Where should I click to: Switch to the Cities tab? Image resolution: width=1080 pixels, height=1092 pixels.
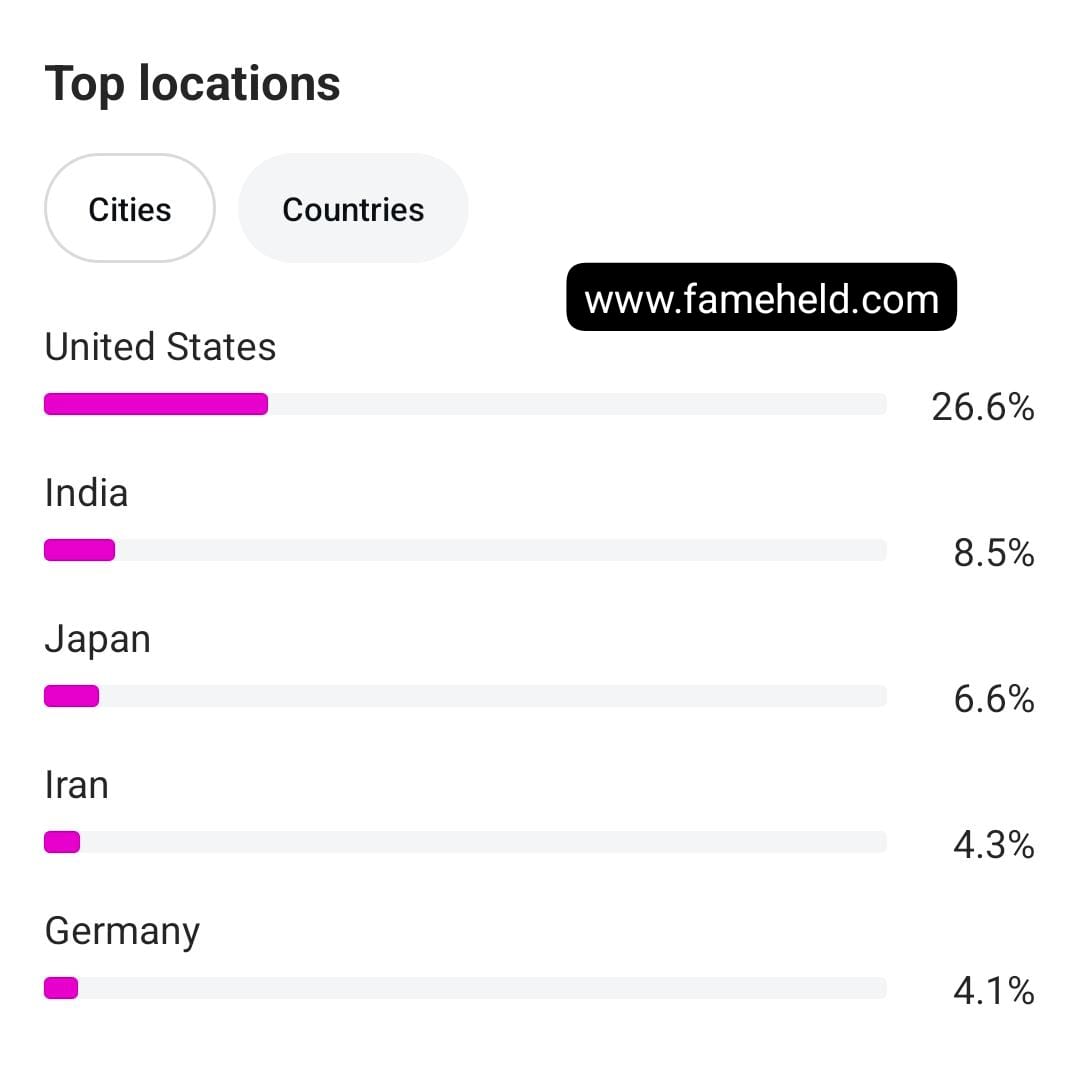click(x=130, y=209)
